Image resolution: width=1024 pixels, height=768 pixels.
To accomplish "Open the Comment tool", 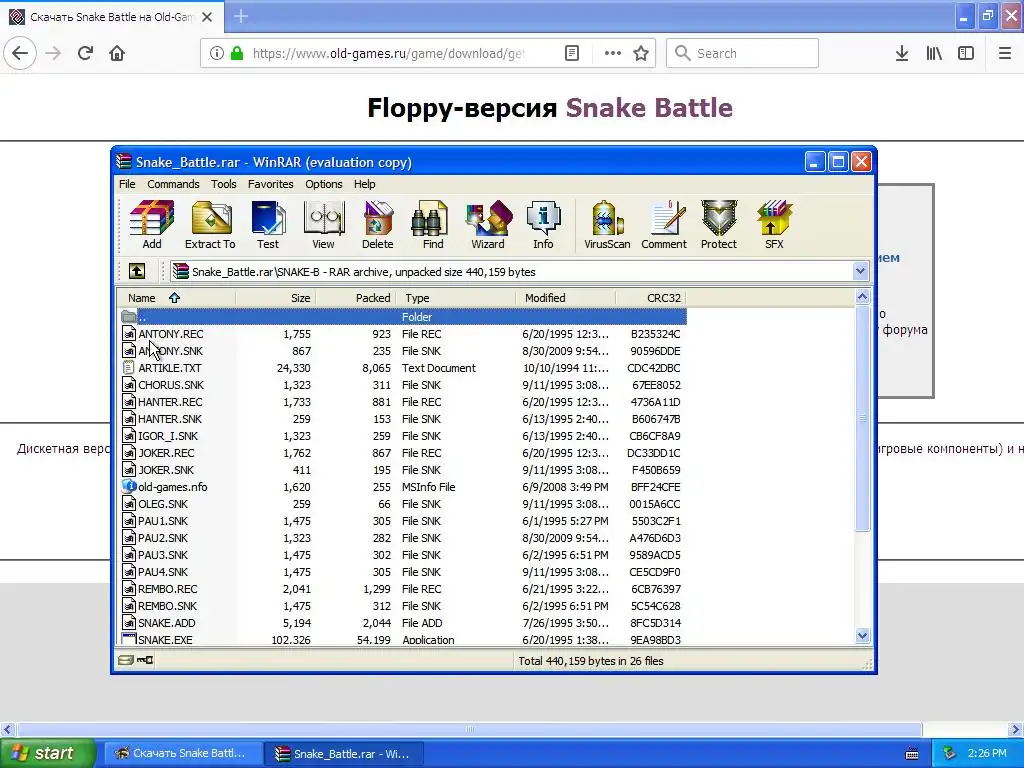I will coord(664,225).
